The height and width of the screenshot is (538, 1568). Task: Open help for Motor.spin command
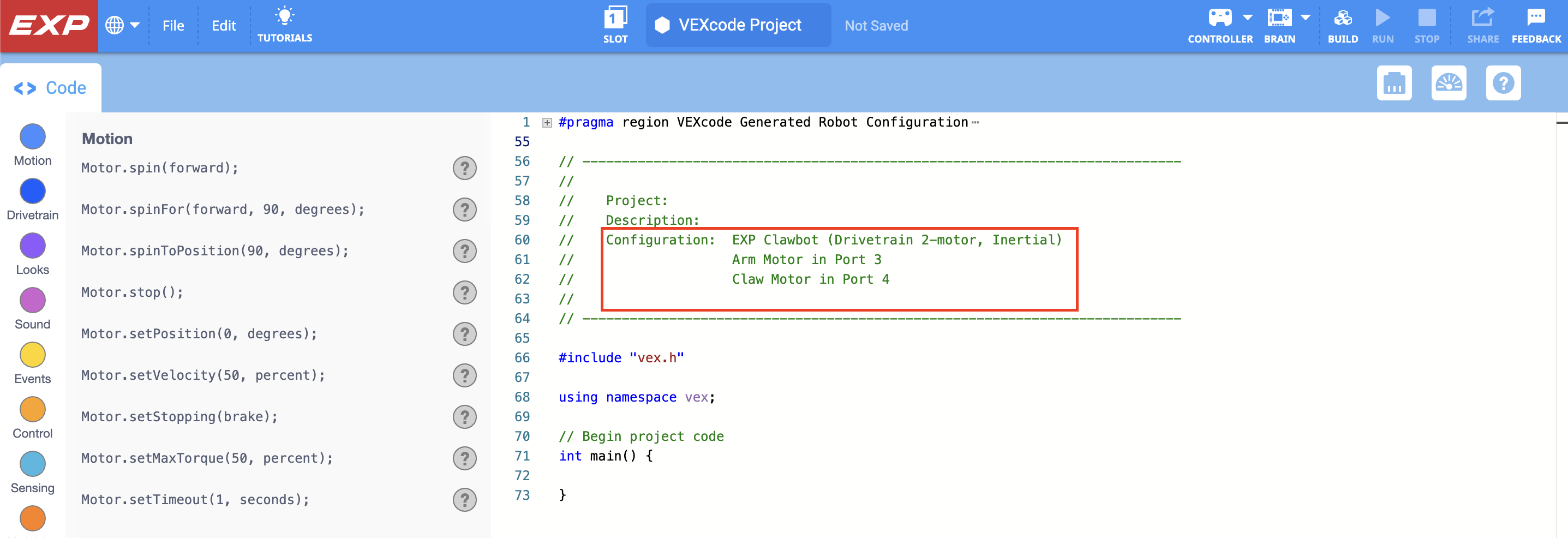click(464, 169)
